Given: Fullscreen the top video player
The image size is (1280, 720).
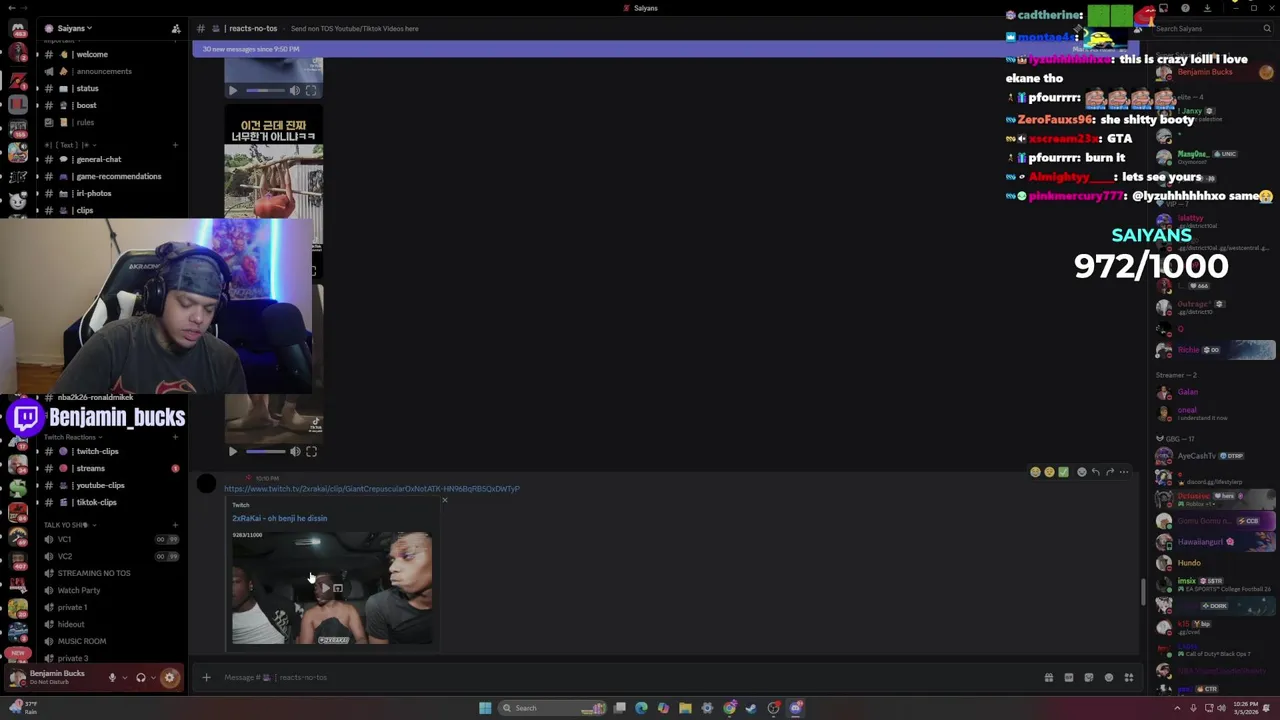Looking at the screenshot, I should [311, 90].
